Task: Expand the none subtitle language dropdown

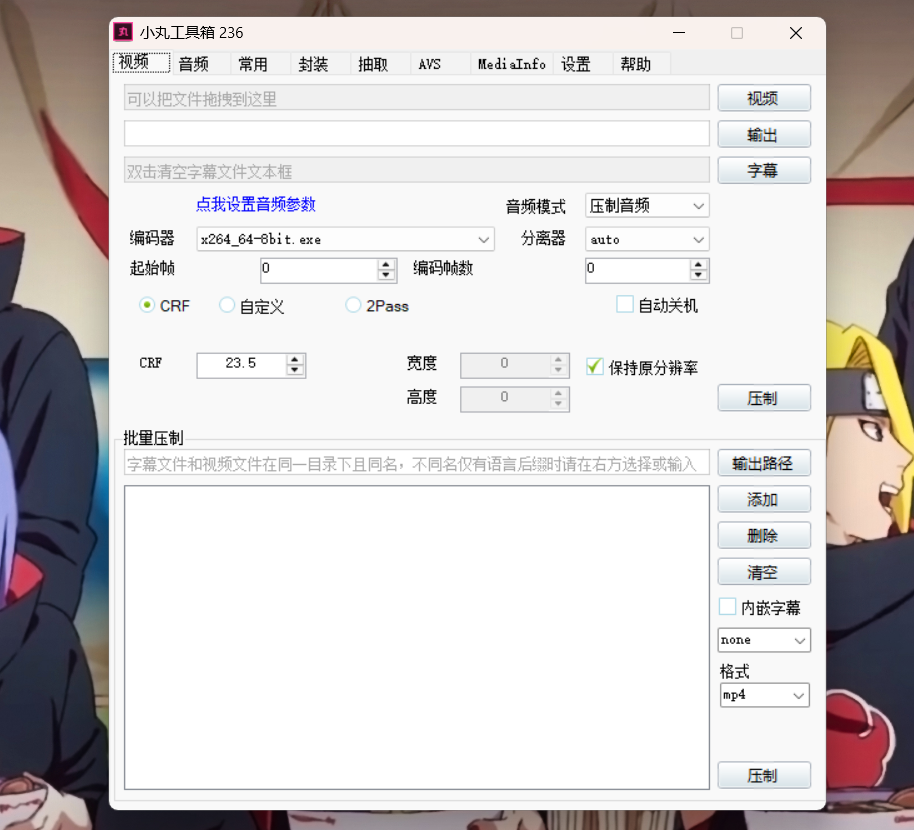Action: click(x=764, y=640)
